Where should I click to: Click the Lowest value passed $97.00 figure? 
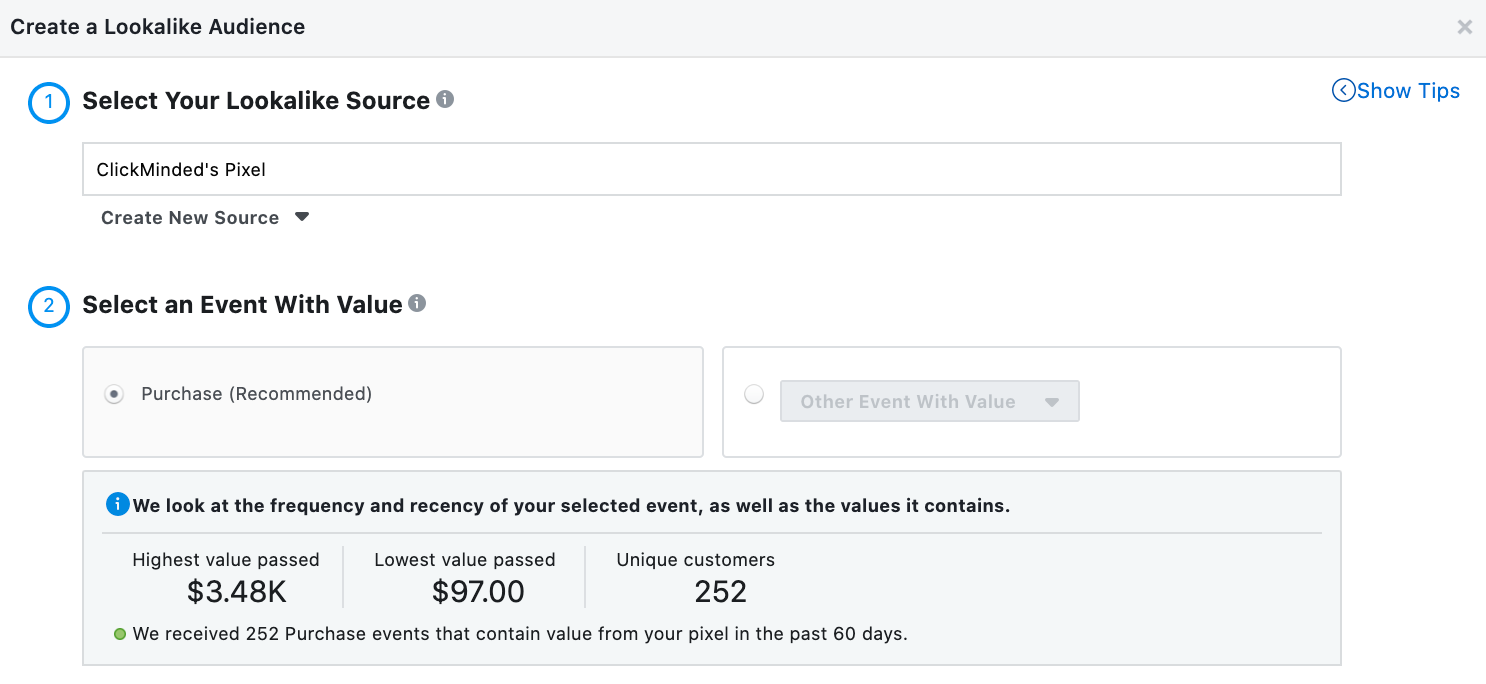[x=478, y=591]
